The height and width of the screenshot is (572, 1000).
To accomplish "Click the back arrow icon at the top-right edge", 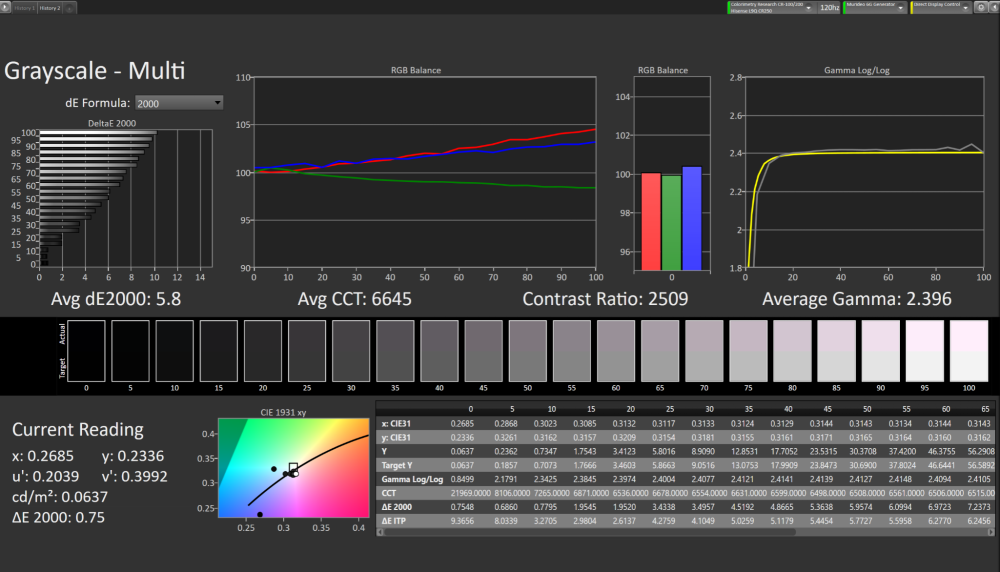I will 994,8.
